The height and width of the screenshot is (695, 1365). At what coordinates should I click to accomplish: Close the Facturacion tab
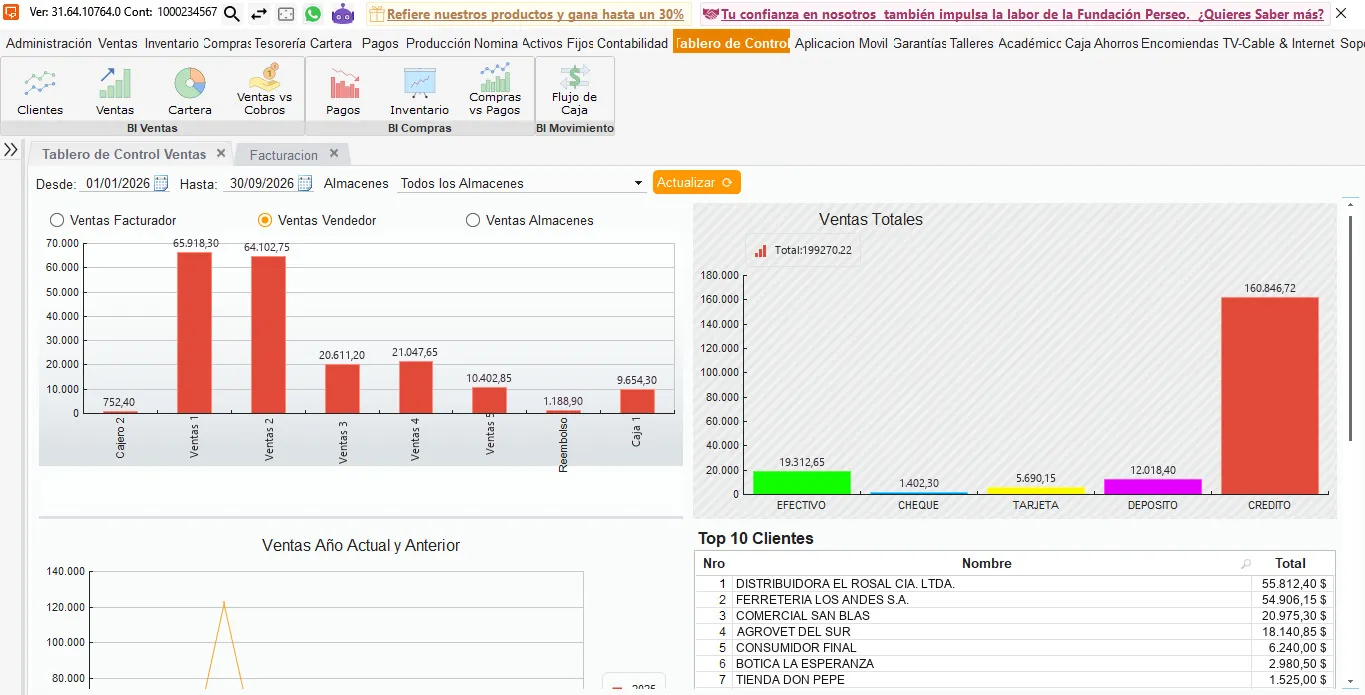(x=334, y=153)
